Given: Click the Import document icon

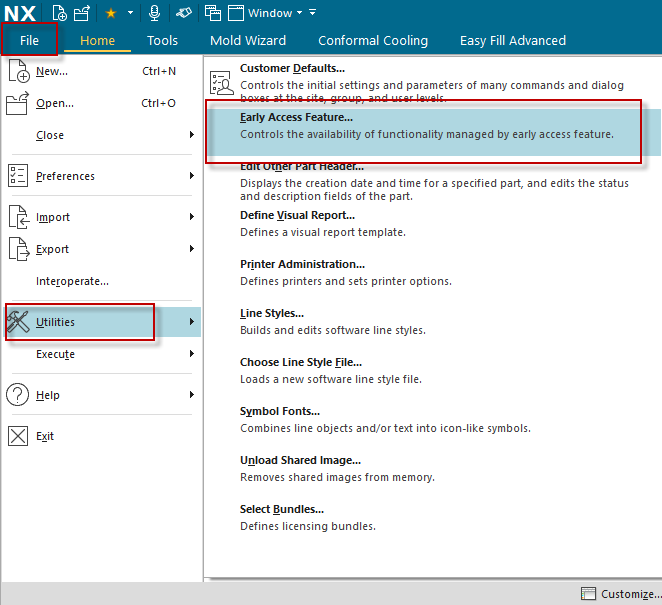Looking at the screenshot, I should pos(18,217).
